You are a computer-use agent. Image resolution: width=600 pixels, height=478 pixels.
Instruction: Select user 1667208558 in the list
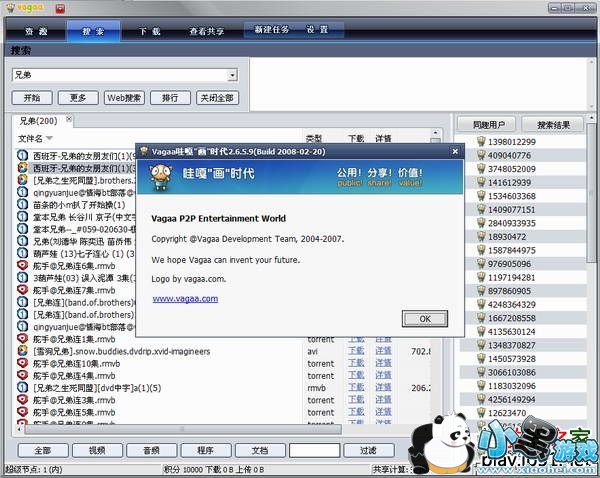pyautogui.click(x=511, y=318)
